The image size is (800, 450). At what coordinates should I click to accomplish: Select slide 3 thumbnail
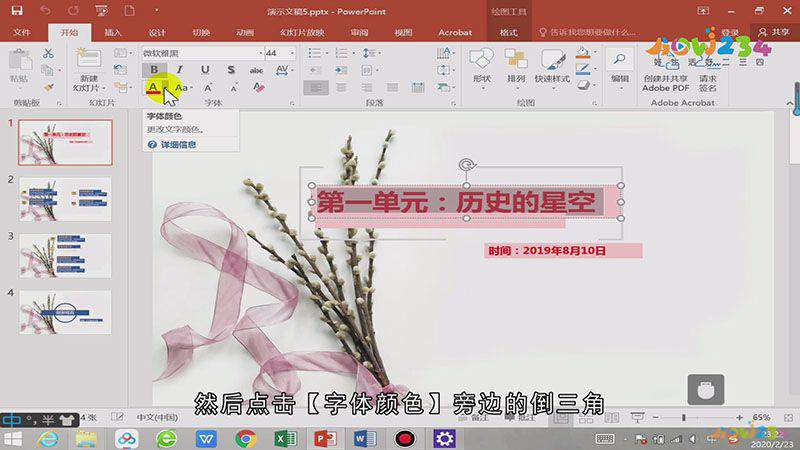[65, 256]
